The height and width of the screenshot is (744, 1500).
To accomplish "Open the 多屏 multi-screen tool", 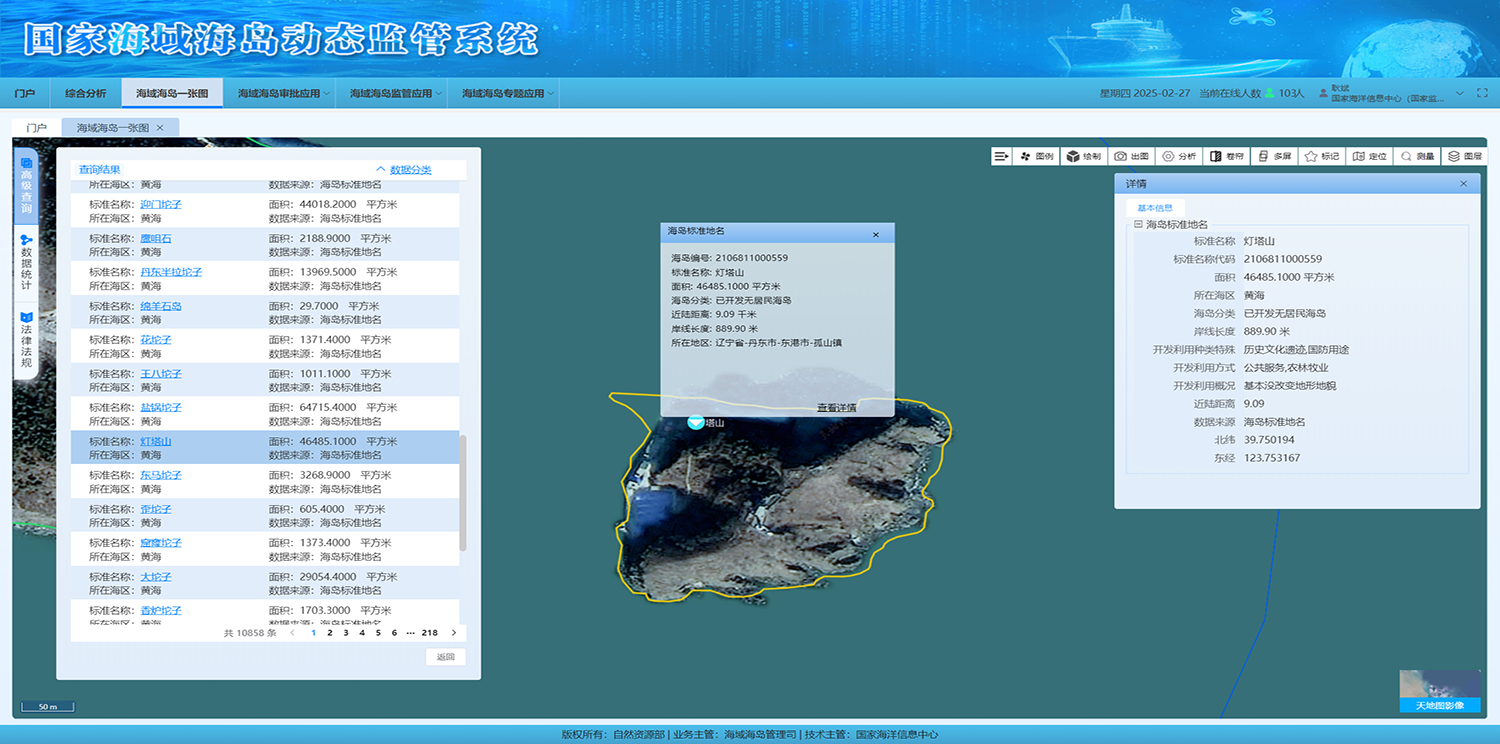I will click(x=1275, y=156).
